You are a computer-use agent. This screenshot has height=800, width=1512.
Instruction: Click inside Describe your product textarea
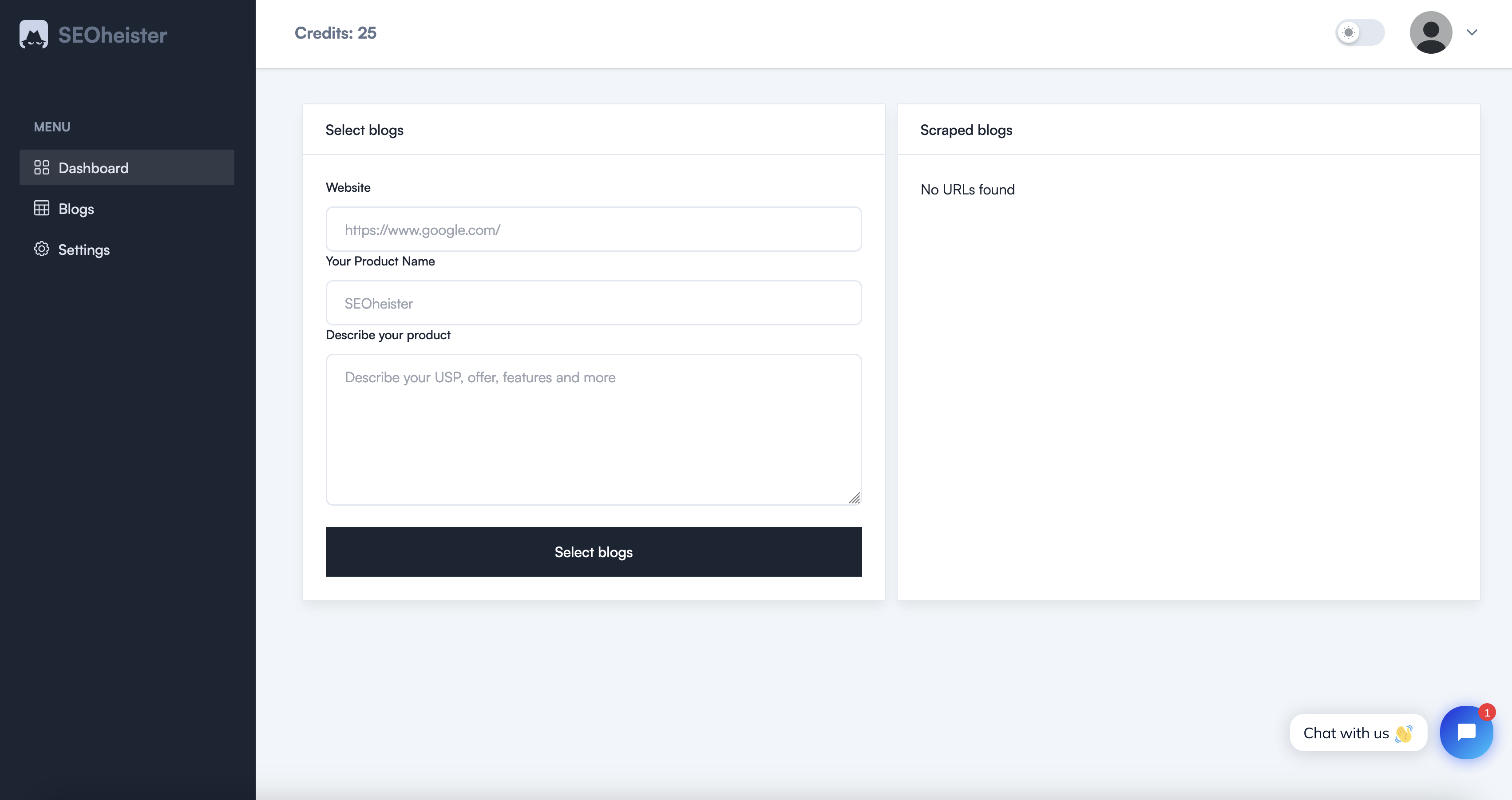point(594,430)
